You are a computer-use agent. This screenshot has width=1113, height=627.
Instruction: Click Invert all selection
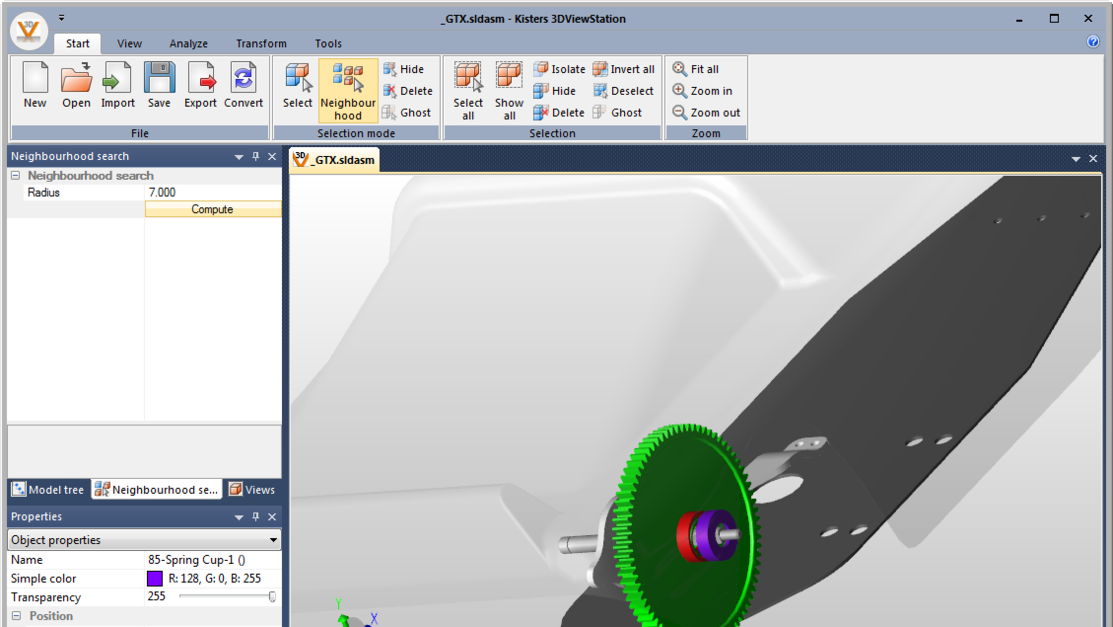point(623,69)
